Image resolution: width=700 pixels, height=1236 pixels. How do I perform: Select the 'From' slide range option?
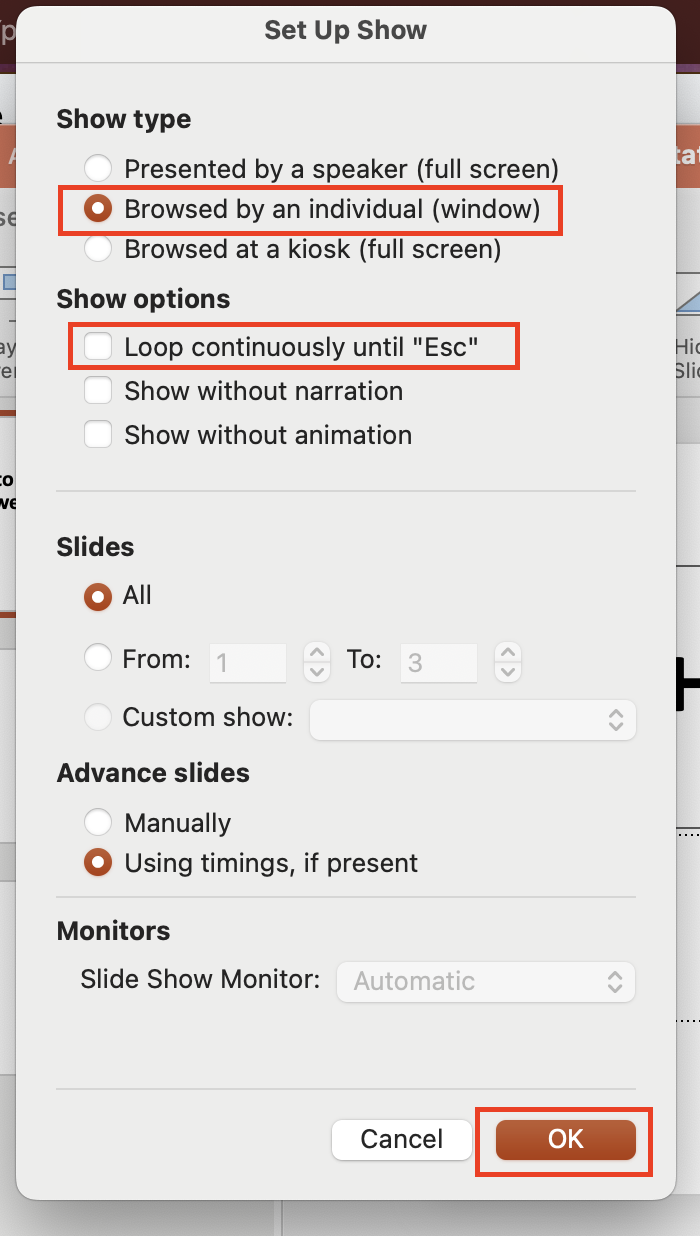pyautogui.click(x=97, y=657)
